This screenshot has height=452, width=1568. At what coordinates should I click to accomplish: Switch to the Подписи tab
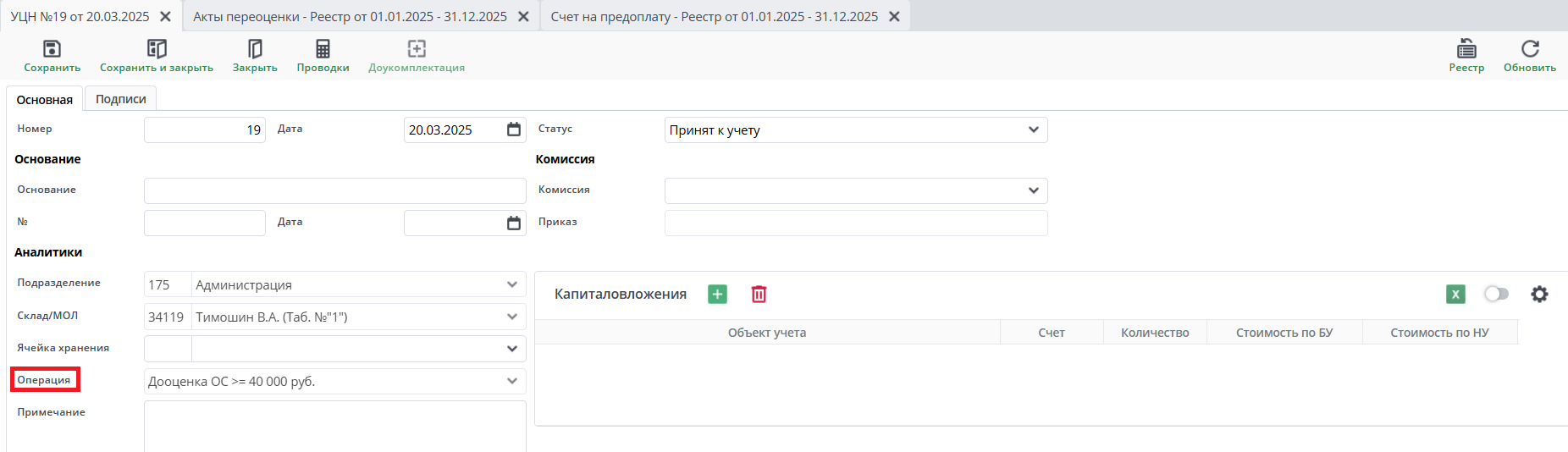coord(120,99)
